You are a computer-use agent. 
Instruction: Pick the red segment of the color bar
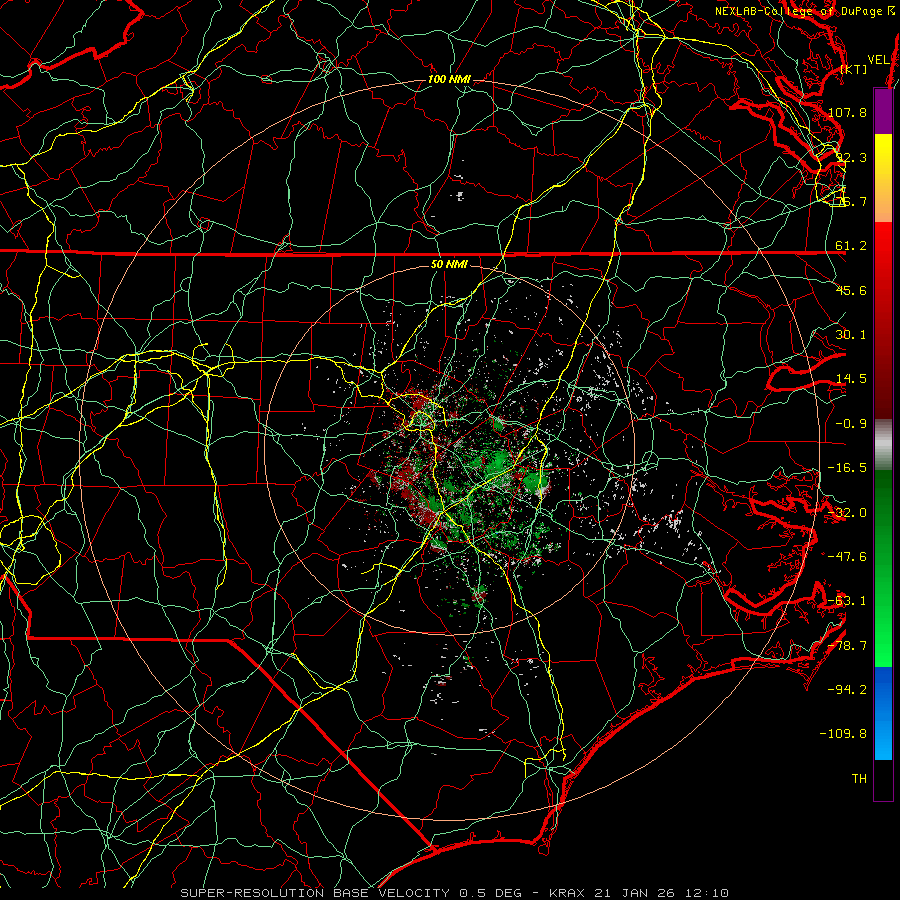pyautogui.click(x=883, y=320)
